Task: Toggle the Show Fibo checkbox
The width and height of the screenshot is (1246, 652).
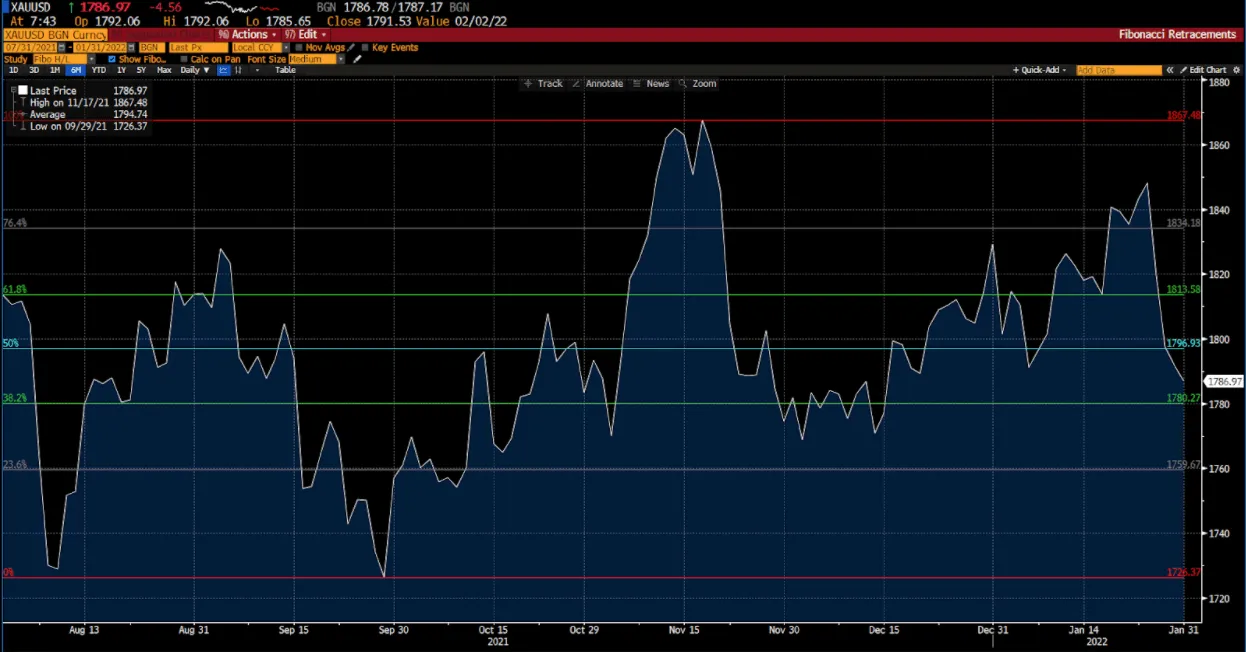Action: pos(112,59)
